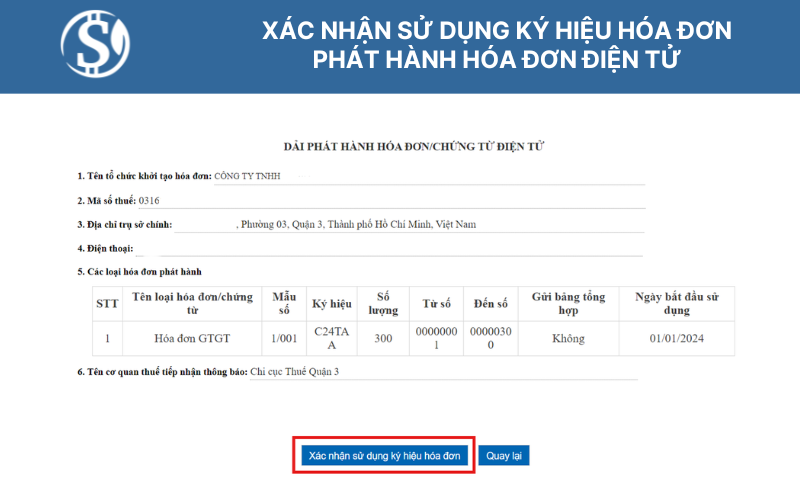Screen dimensions: 800x500
Task: Click tax office 'Chi cục Thuế Quận 3'
Action: point(294,371)
